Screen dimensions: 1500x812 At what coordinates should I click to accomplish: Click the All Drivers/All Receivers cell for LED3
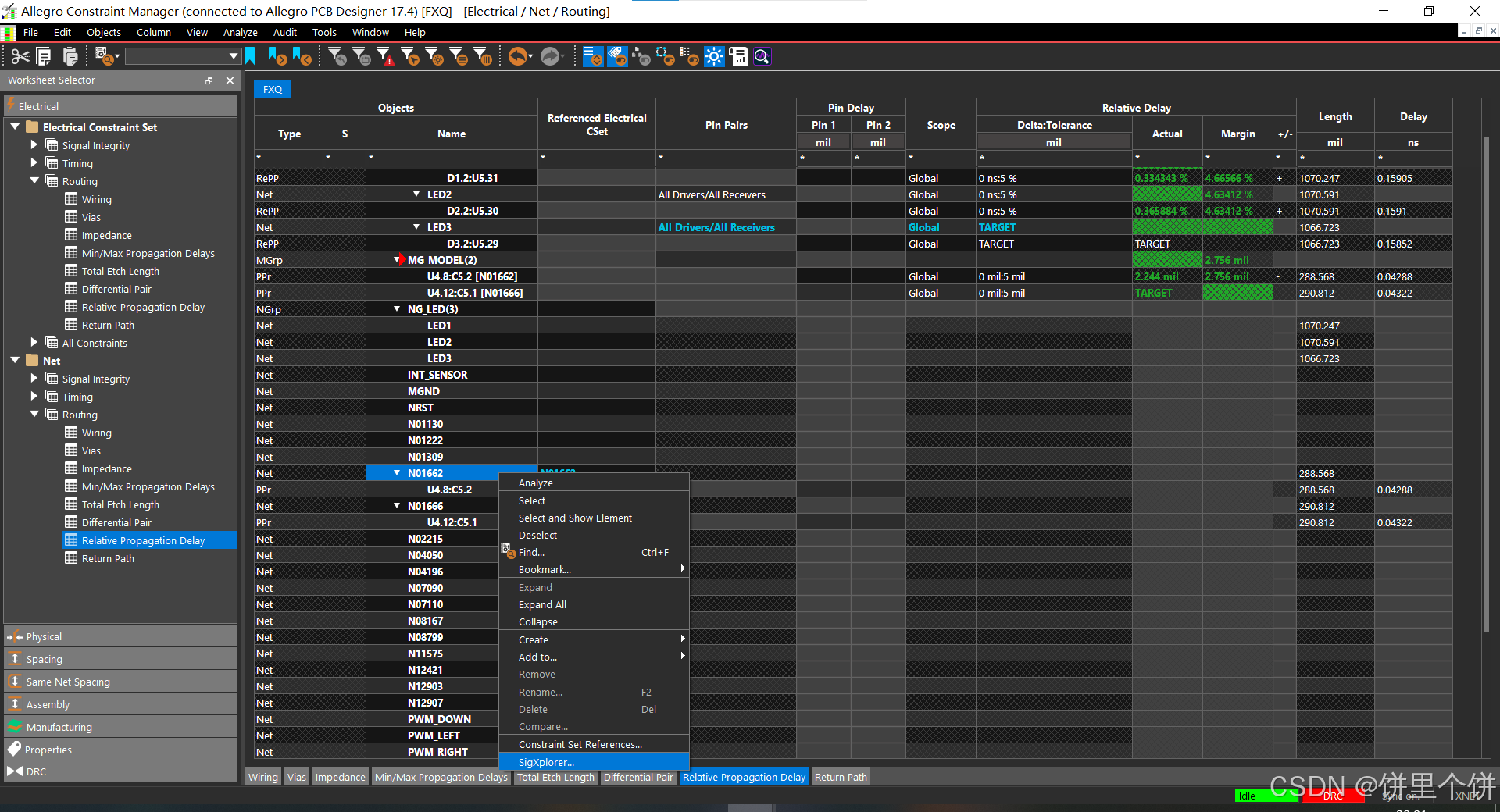click(x=726, y=227)
